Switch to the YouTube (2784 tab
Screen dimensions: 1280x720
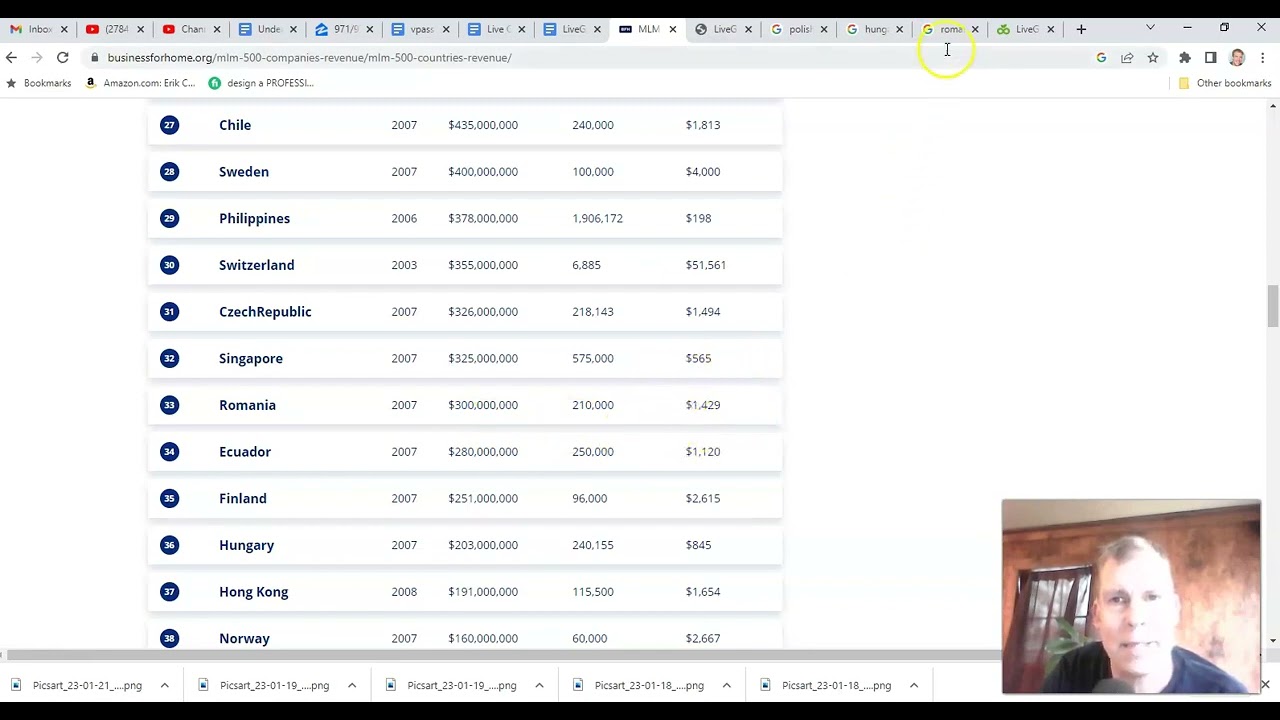pos(114,29)
